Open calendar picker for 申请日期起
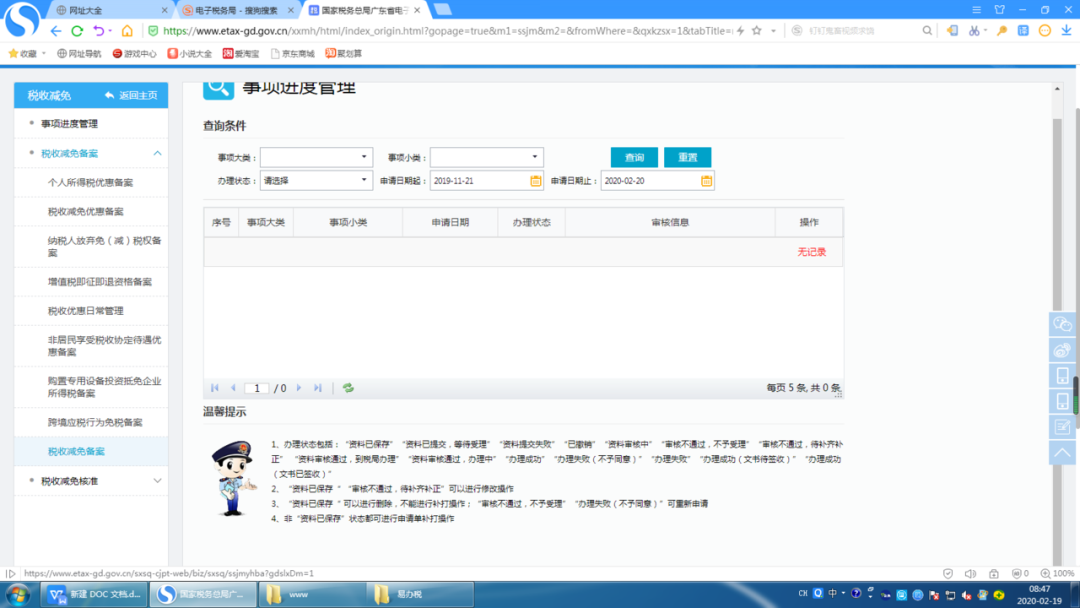 pos(536,181)
